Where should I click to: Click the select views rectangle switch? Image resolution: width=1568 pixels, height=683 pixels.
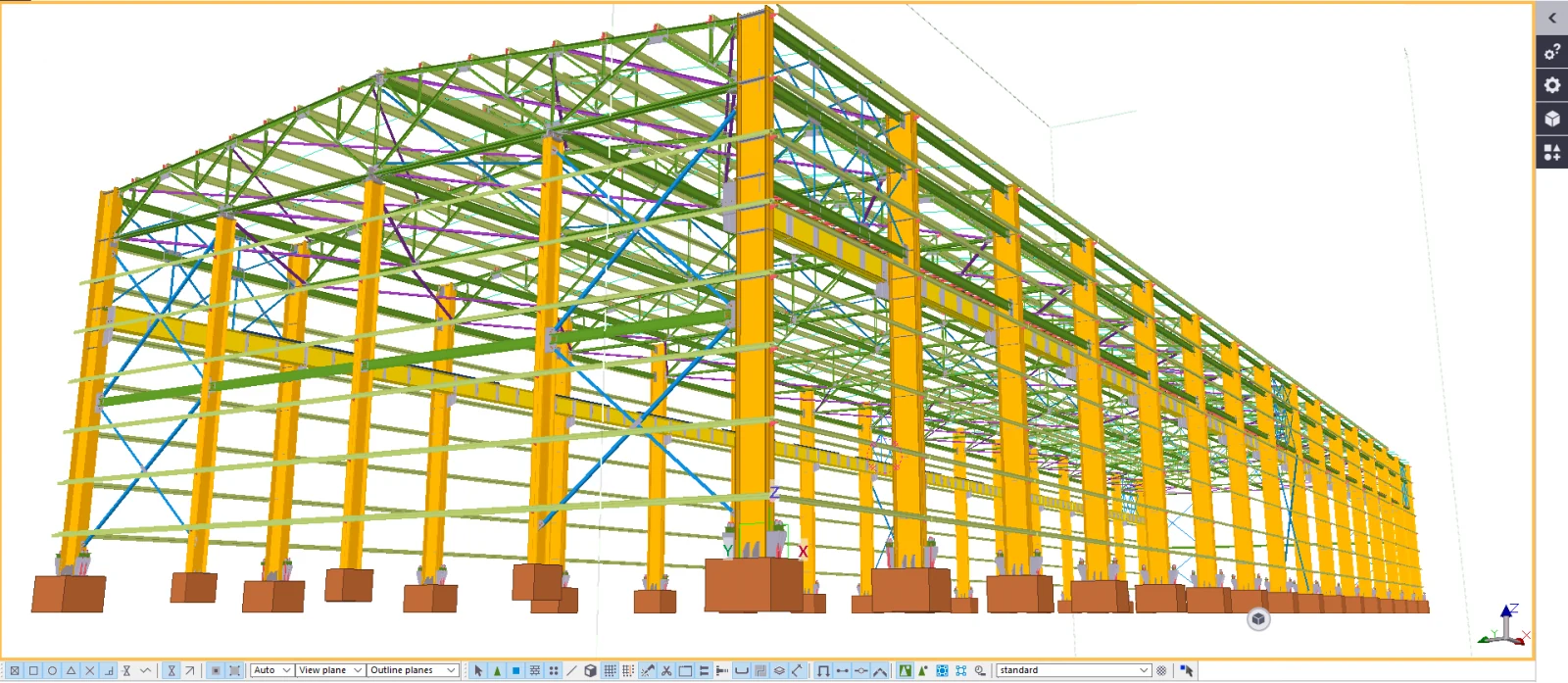[685, 670]
